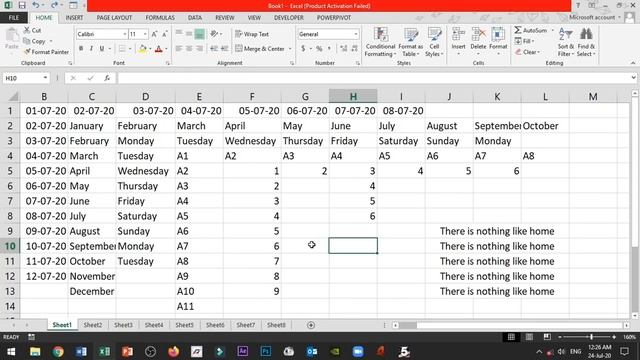Click the Increase Decimal icon

[344, 49]
